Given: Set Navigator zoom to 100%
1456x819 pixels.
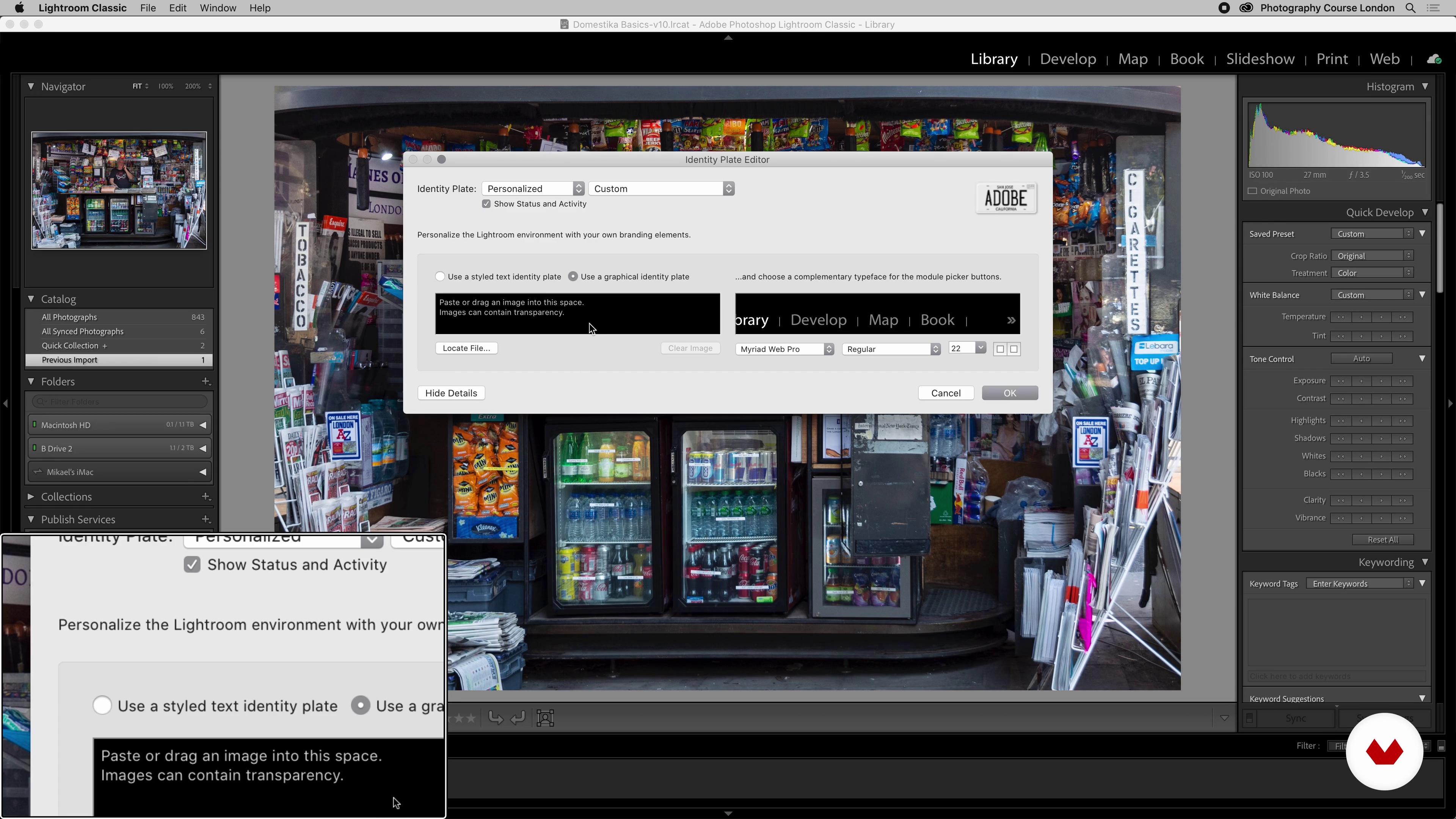Looking at the screenshot, I should coord(166,86).
